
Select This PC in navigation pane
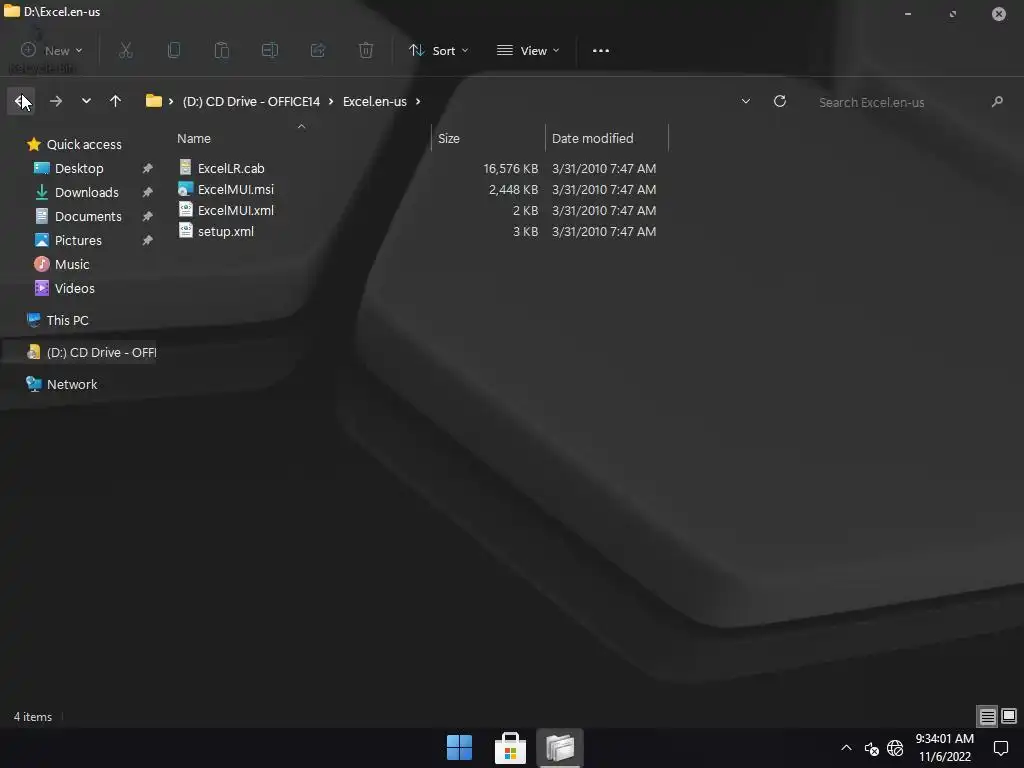(67, 321)
